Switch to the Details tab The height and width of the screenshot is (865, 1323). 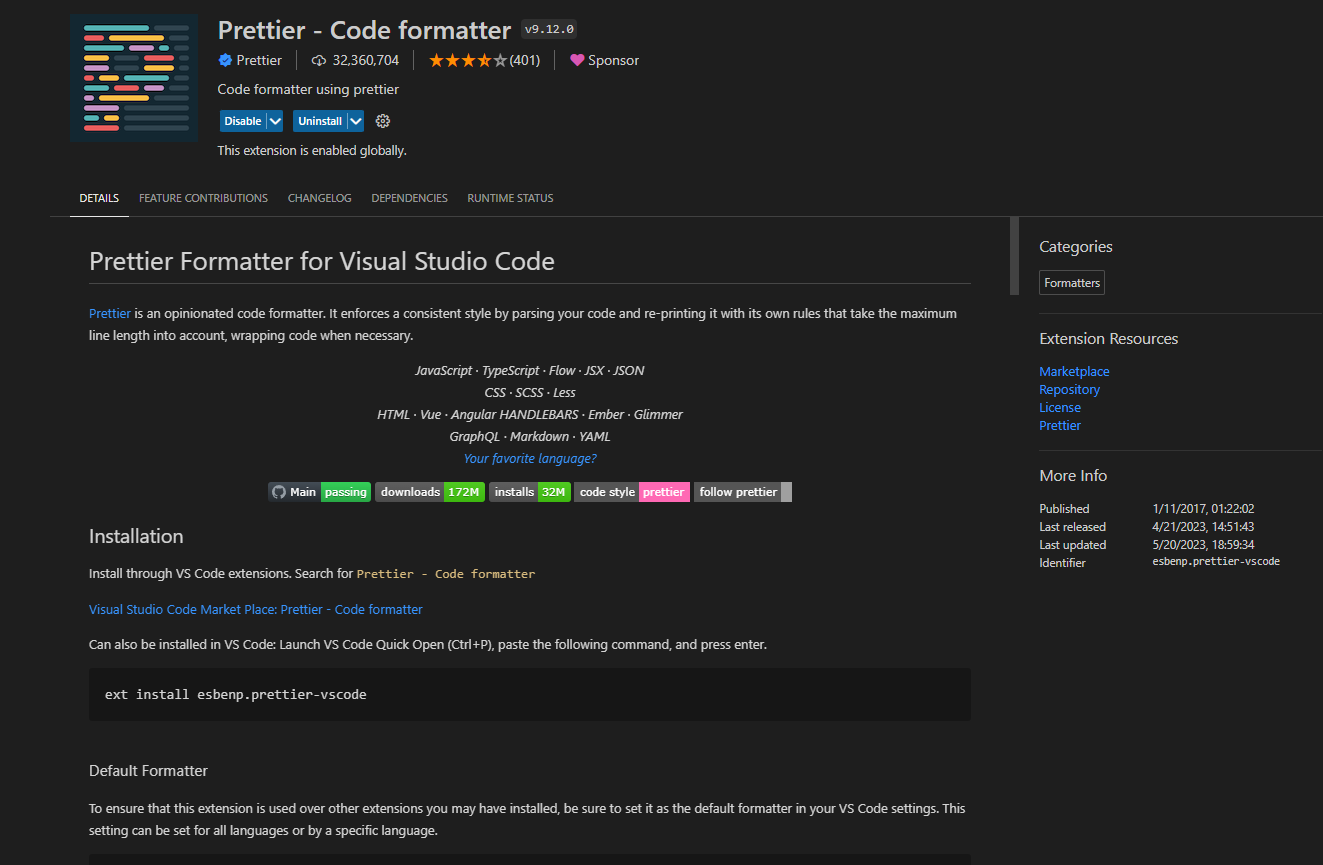tap(99, 198)
